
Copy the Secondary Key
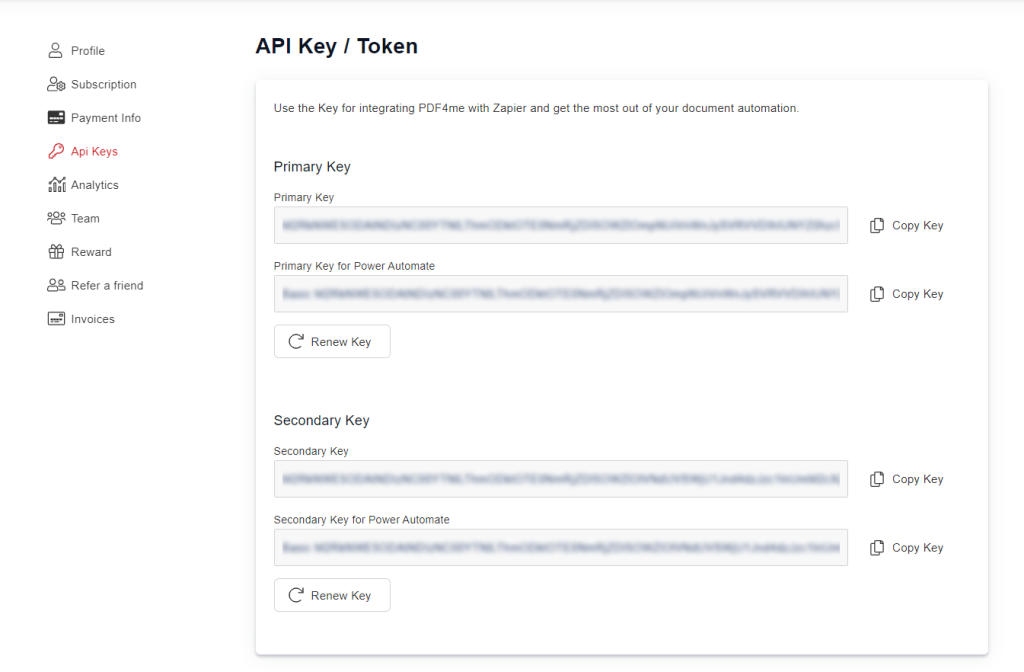click(x=906, y=479)
